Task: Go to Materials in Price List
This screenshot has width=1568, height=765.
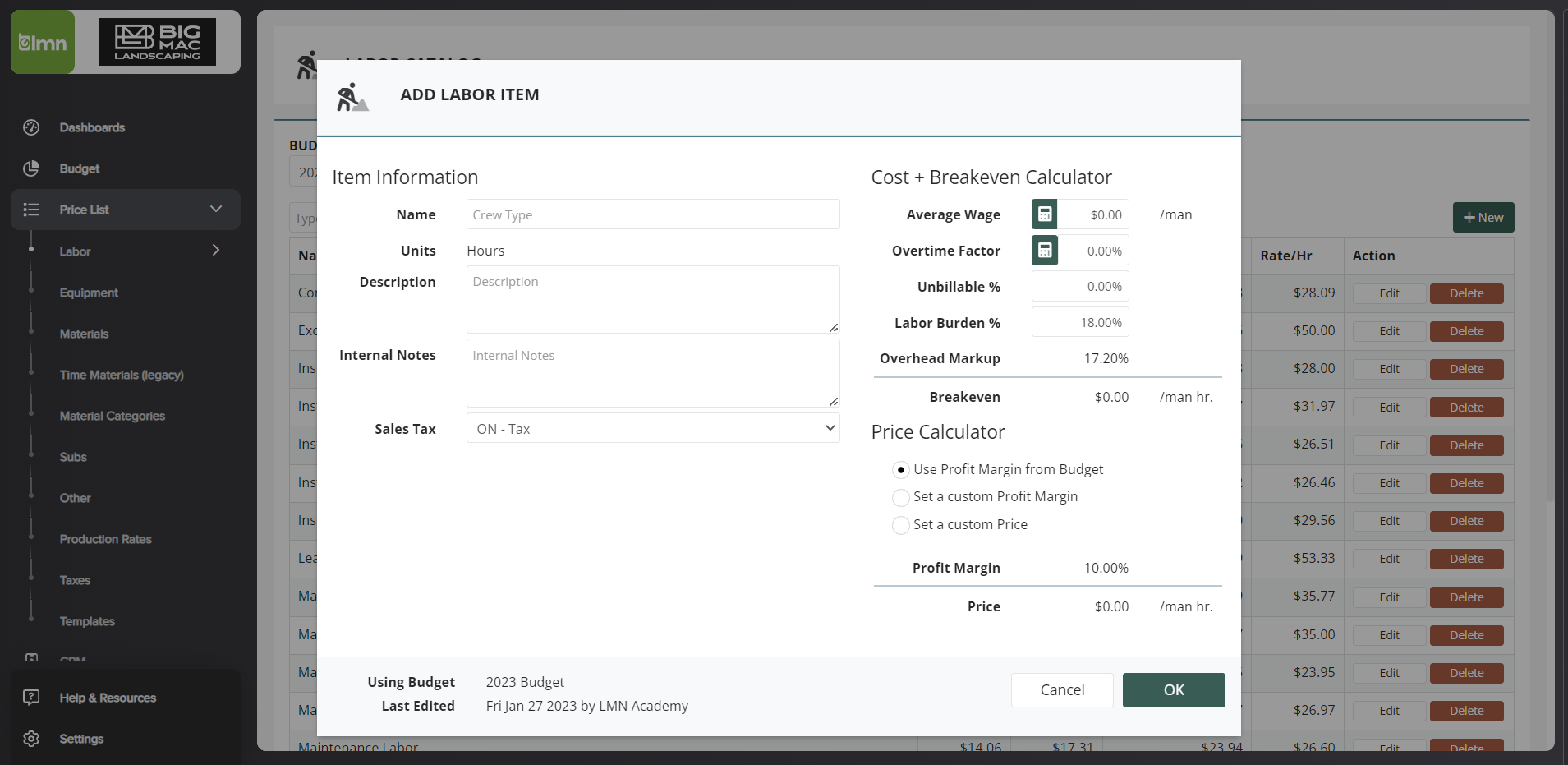Action: coord(84,334)
